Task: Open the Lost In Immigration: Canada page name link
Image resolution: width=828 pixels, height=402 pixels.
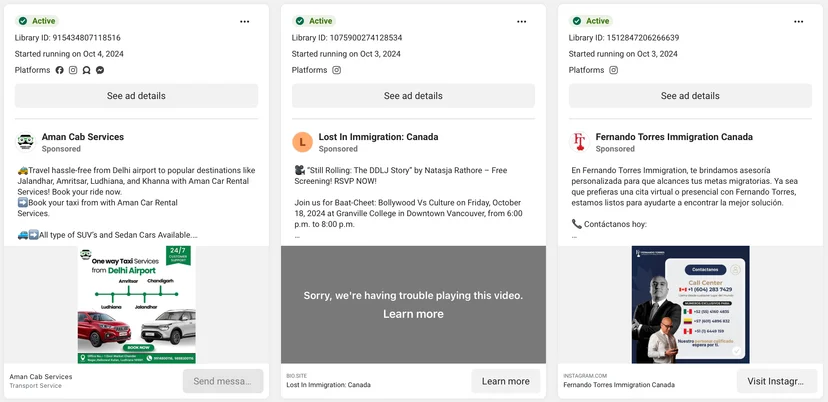Action: pyautogui.click(x=378, y=137)
